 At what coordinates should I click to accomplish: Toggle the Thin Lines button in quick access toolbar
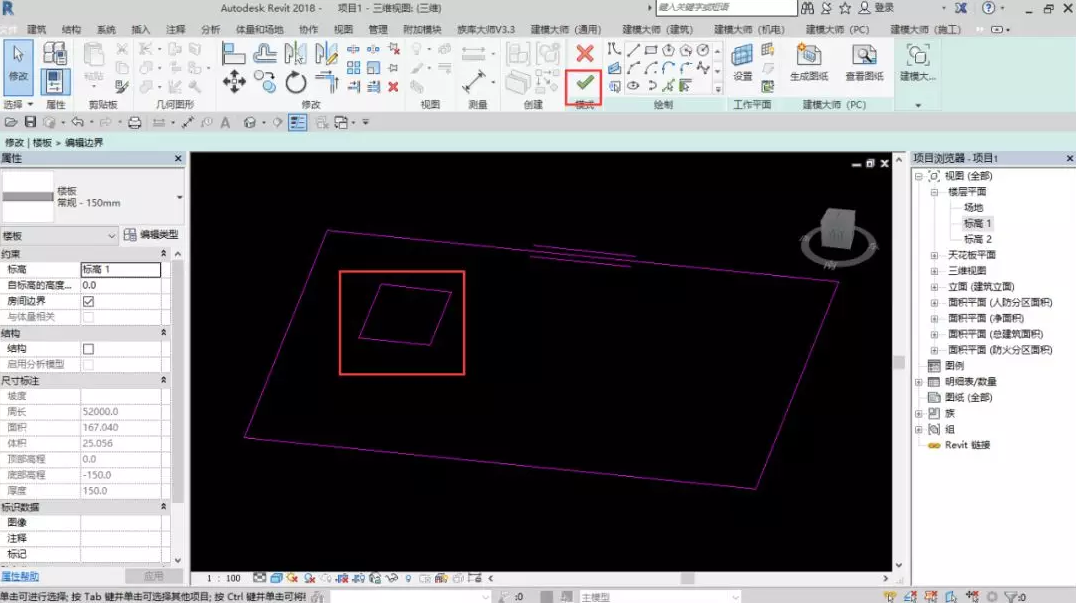(297, 122)
